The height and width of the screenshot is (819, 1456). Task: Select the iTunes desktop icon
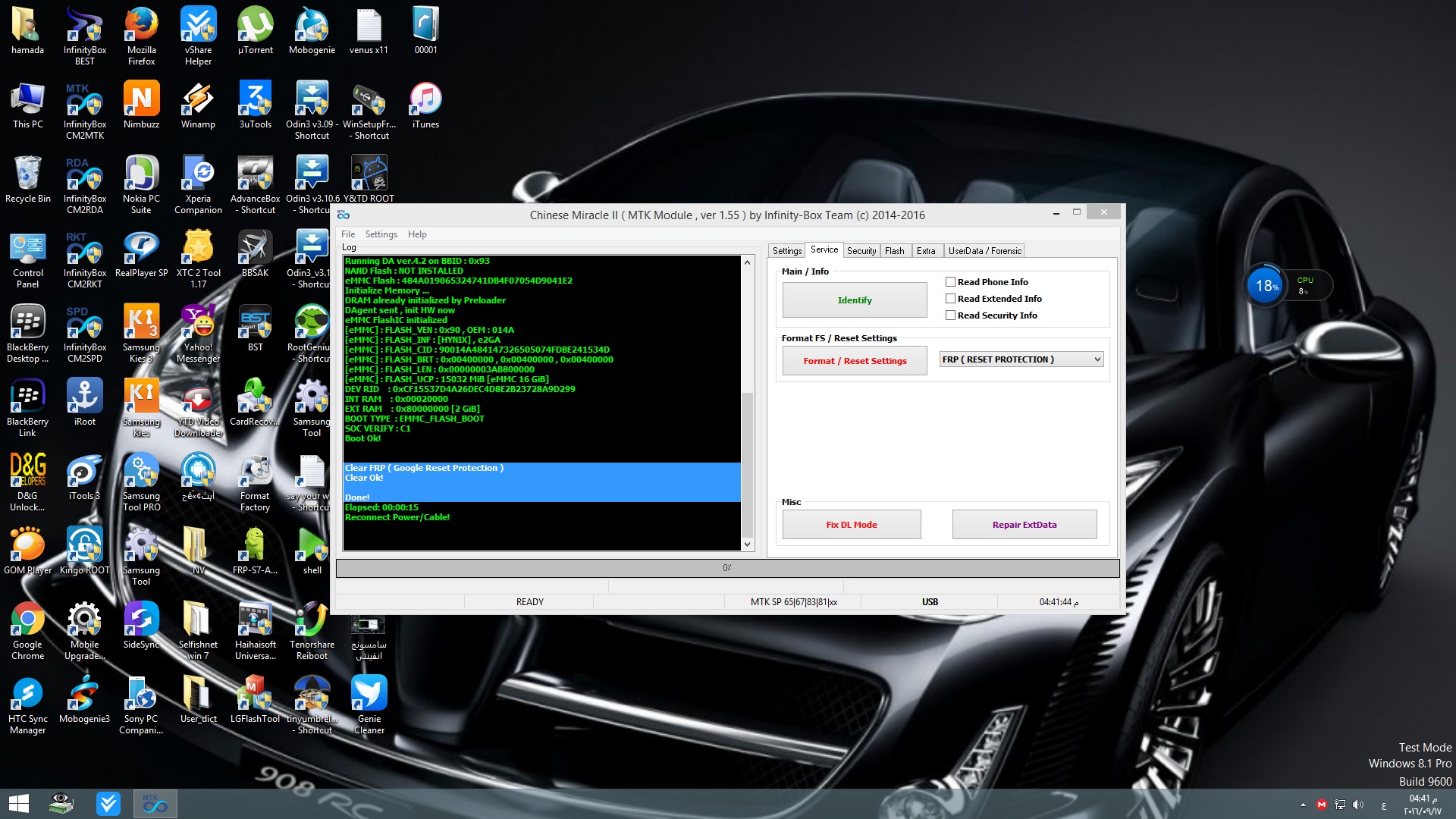[x=425, y=105]
